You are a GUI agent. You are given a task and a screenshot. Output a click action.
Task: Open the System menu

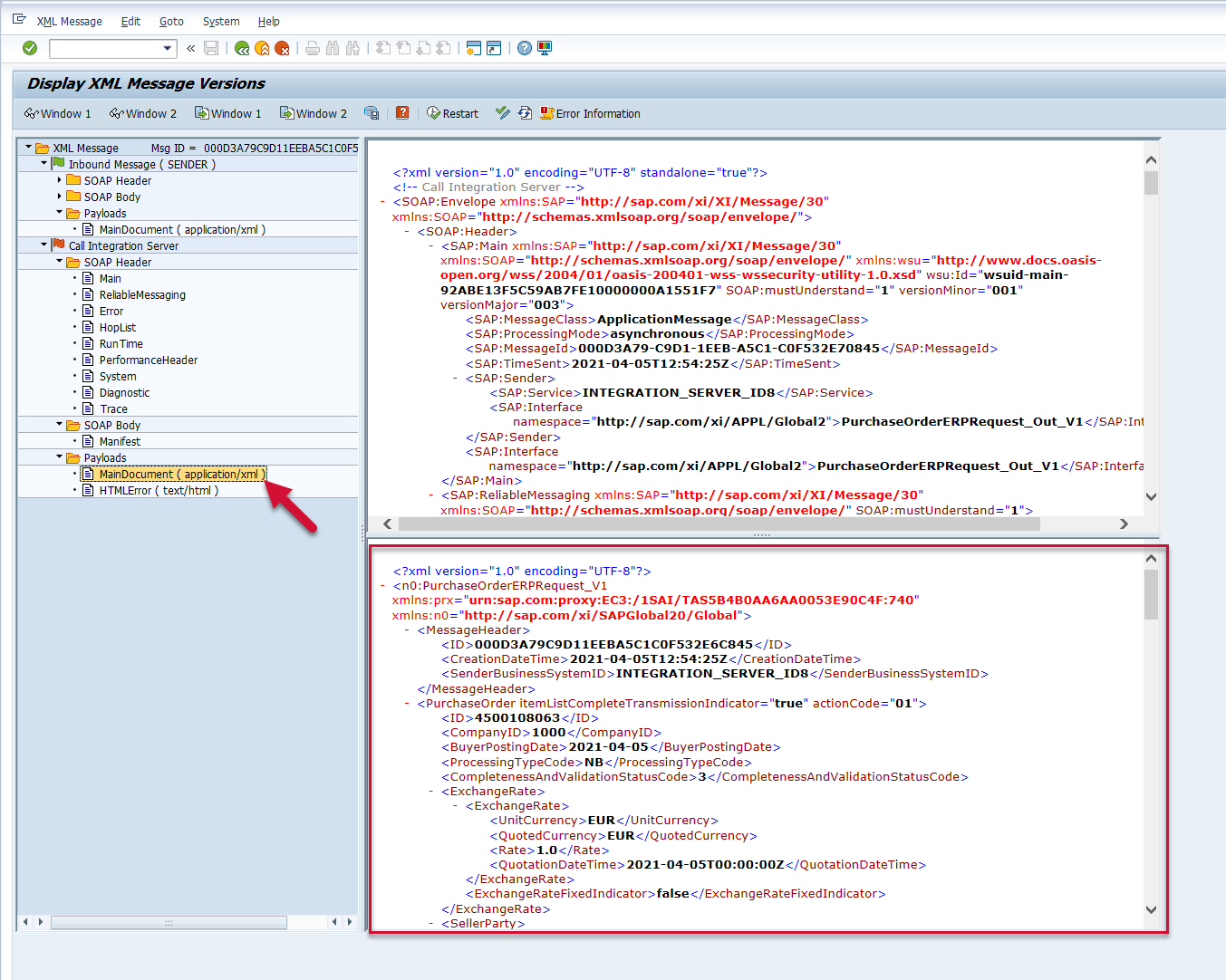click(221, 21)
